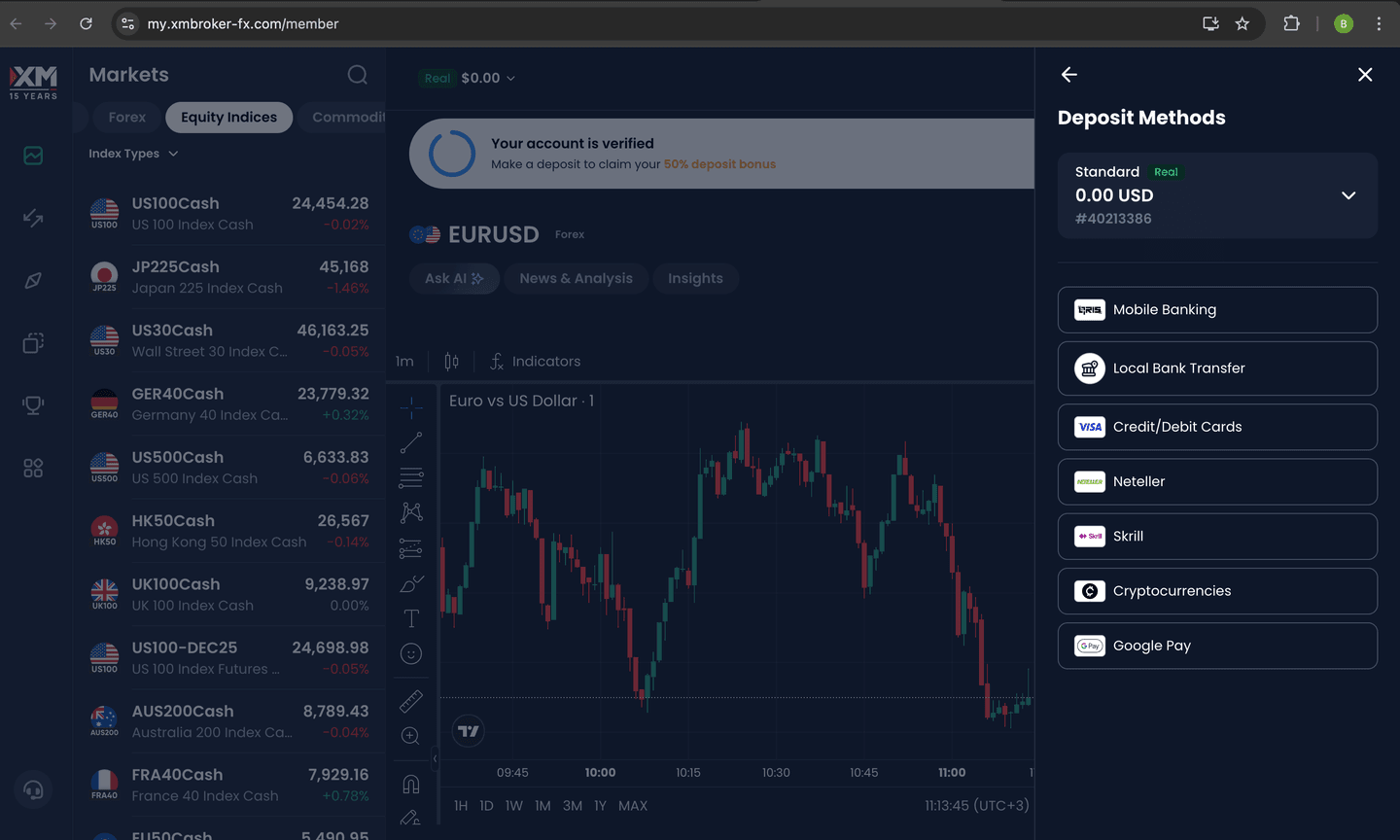Open the Insights tab
The height and width of the screenshot is (840, 1400).
[x=695, y=279]
